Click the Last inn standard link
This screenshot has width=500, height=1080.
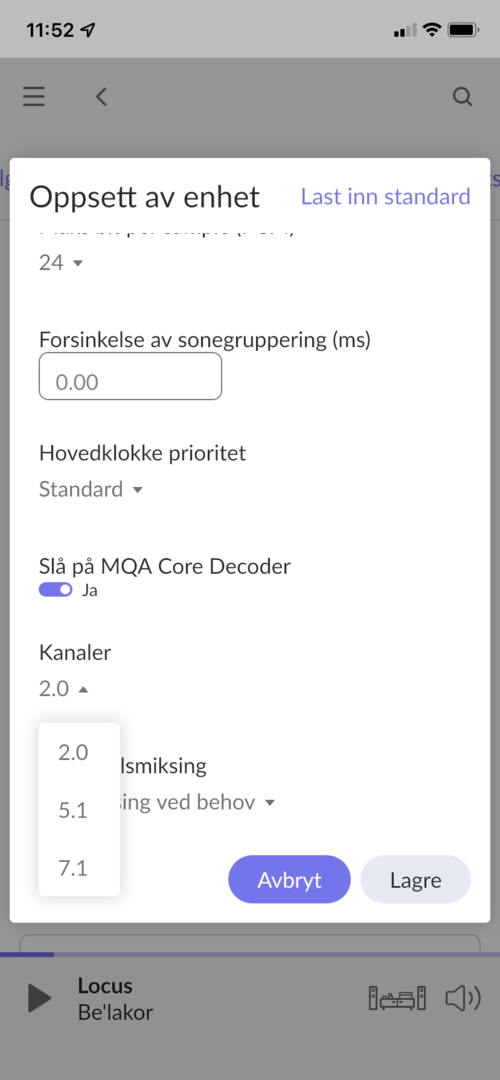(x=386, y=196)
